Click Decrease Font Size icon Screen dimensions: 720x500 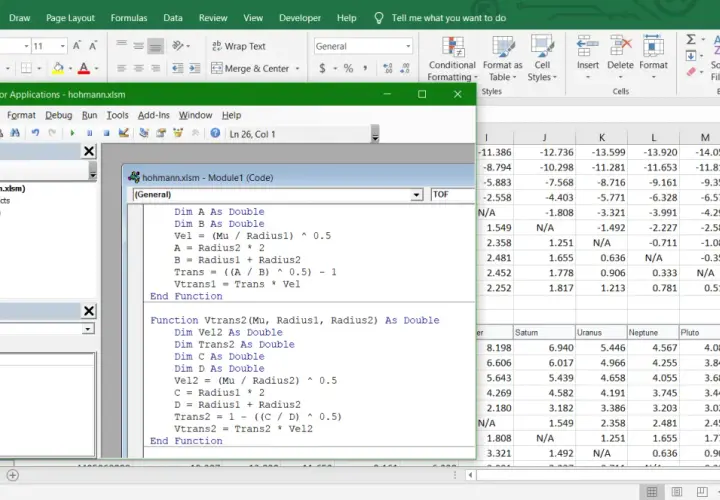point(93,45)
